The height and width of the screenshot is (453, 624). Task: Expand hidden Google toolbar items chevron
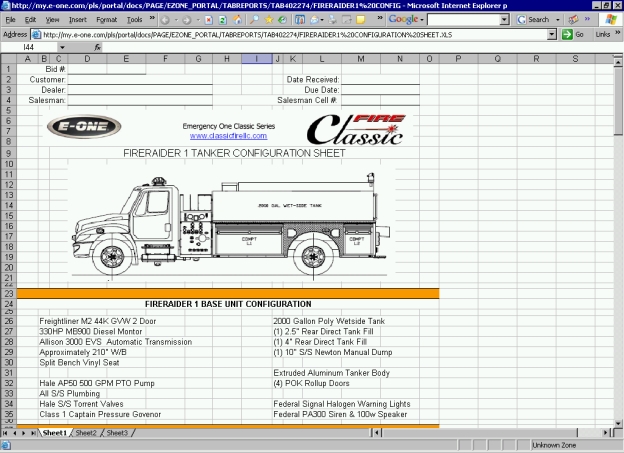pos(587,19)
